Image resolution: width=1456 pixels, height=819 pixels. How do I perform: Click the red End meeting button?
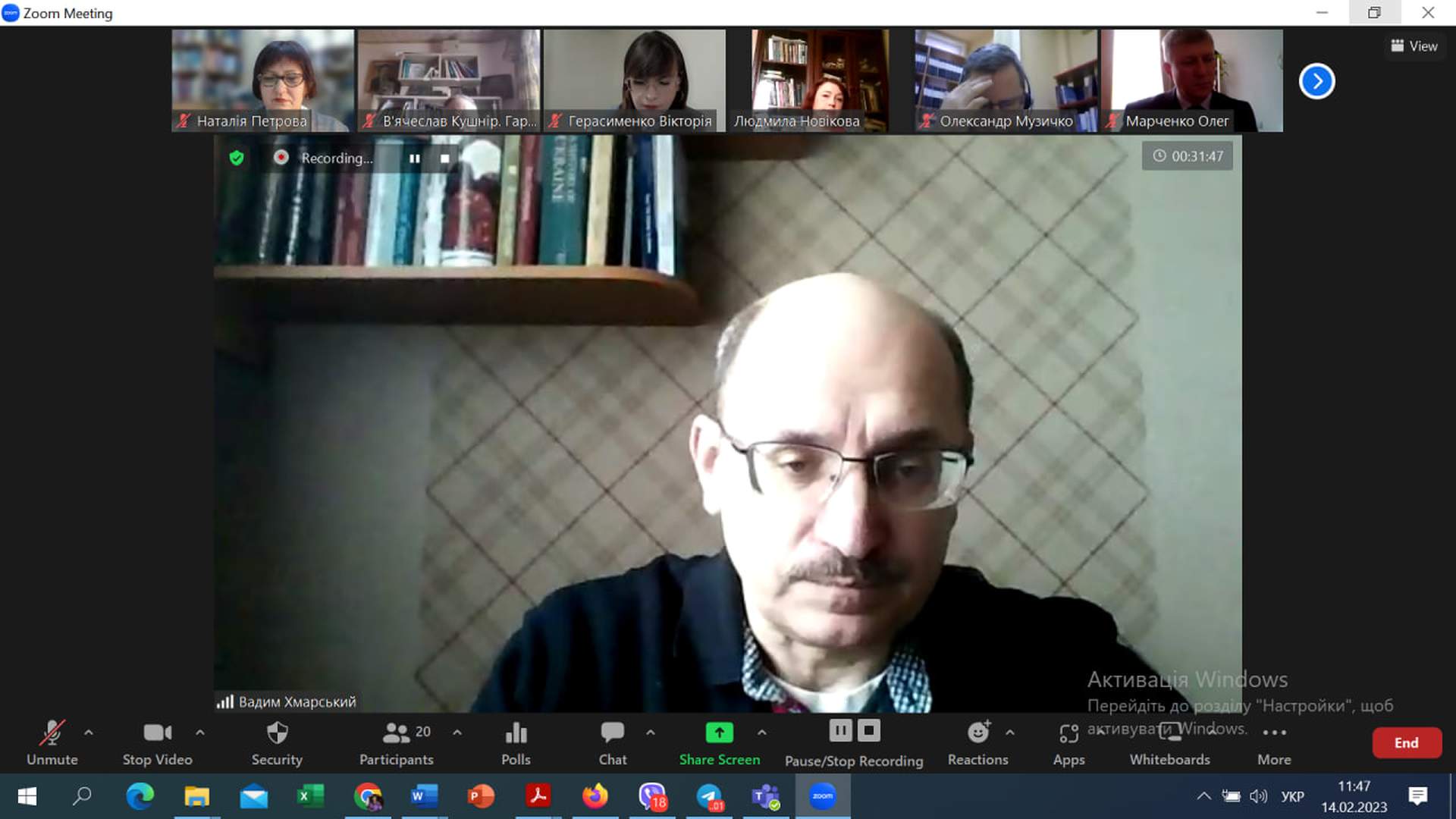tap(1407, 743)
